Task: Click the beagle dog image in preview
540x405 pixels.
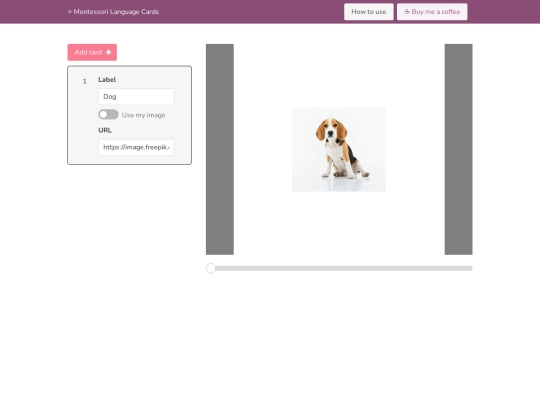Action: click(x=339, y=149)
